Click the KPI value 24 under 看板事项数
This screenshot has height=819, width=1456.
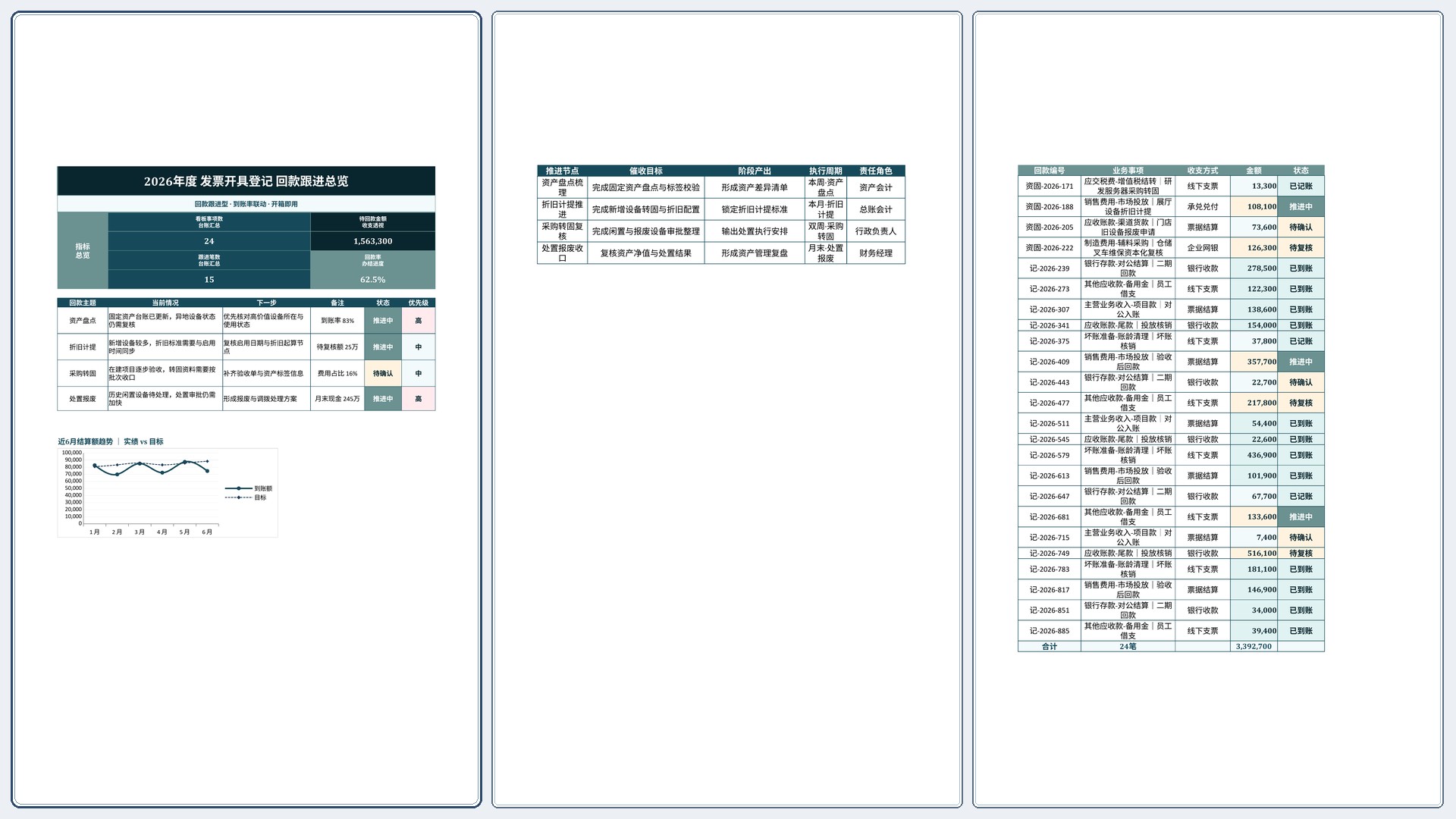[209, 241]
